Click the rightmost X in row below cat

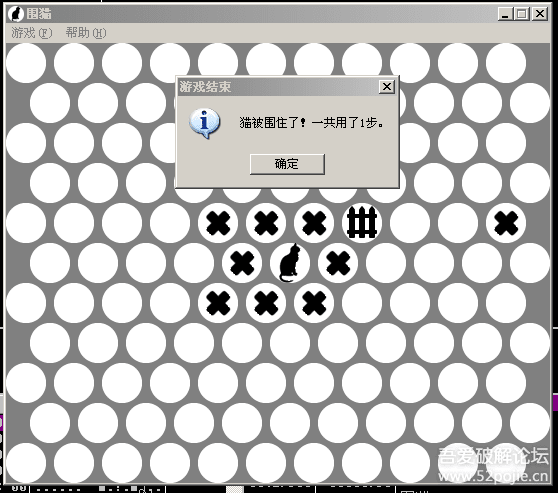[314, 303]
